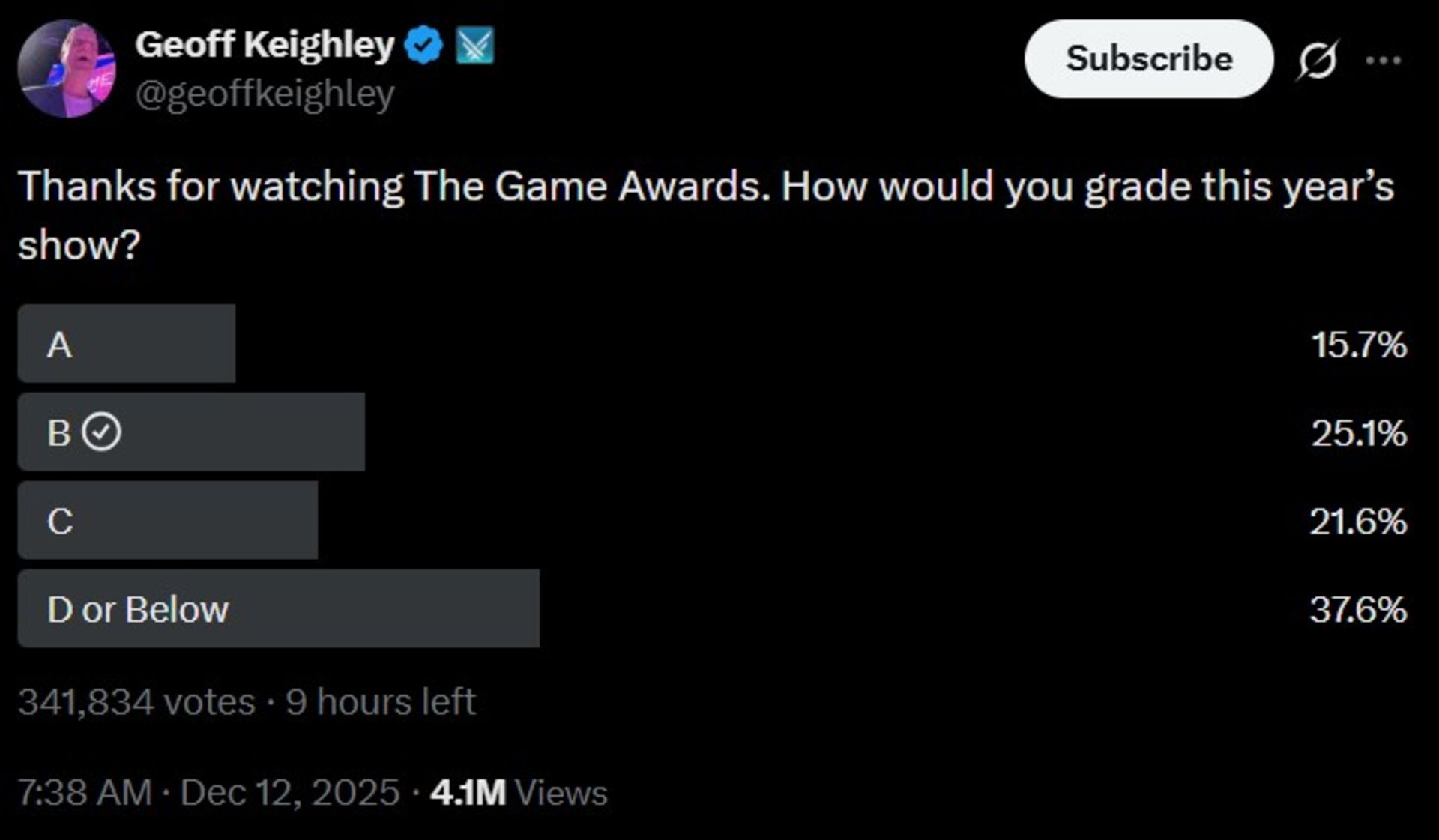Click the 341,834 votes count
Viewport: 1439px width, 840px height.
[x=136, y=702]
